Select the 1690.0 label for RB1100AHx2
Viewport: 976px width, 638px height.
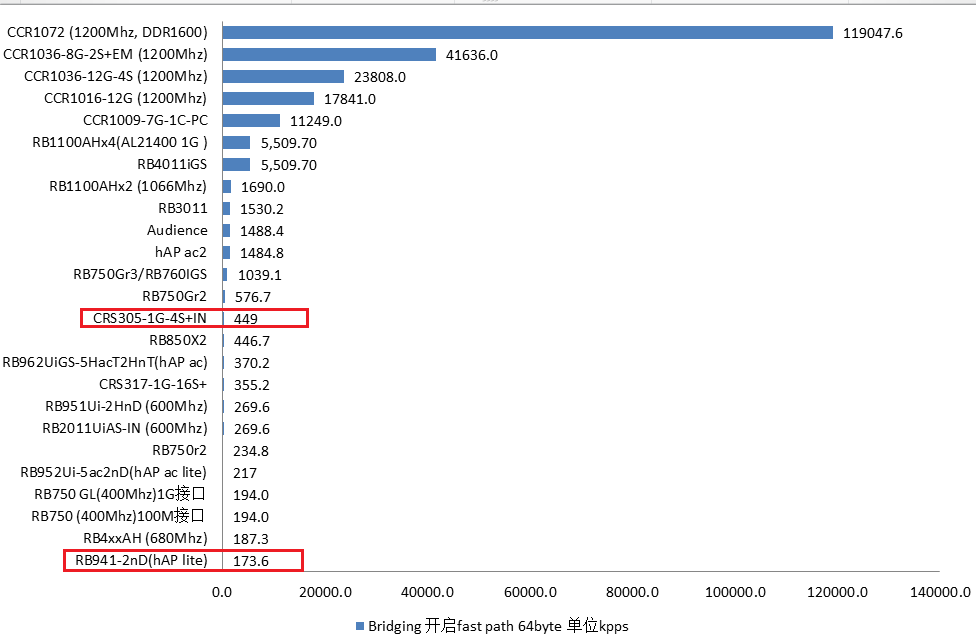pyautogui.click(x=263, y=187)
